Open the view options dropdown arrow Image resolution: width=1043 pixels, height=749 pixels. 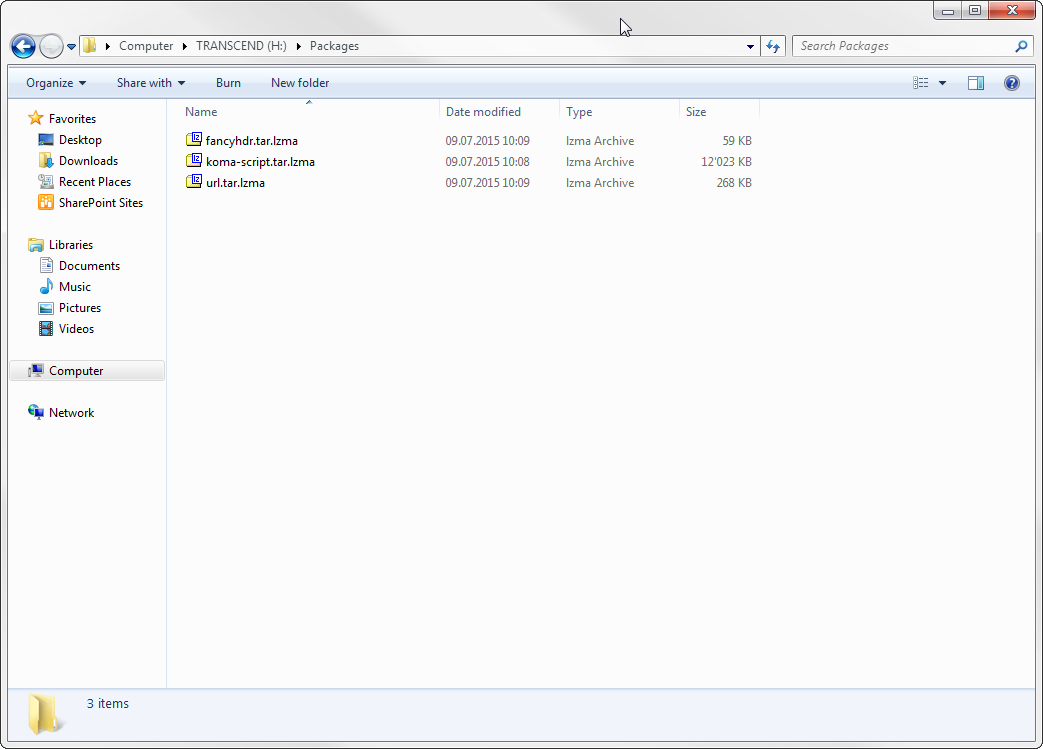(942, 83)
